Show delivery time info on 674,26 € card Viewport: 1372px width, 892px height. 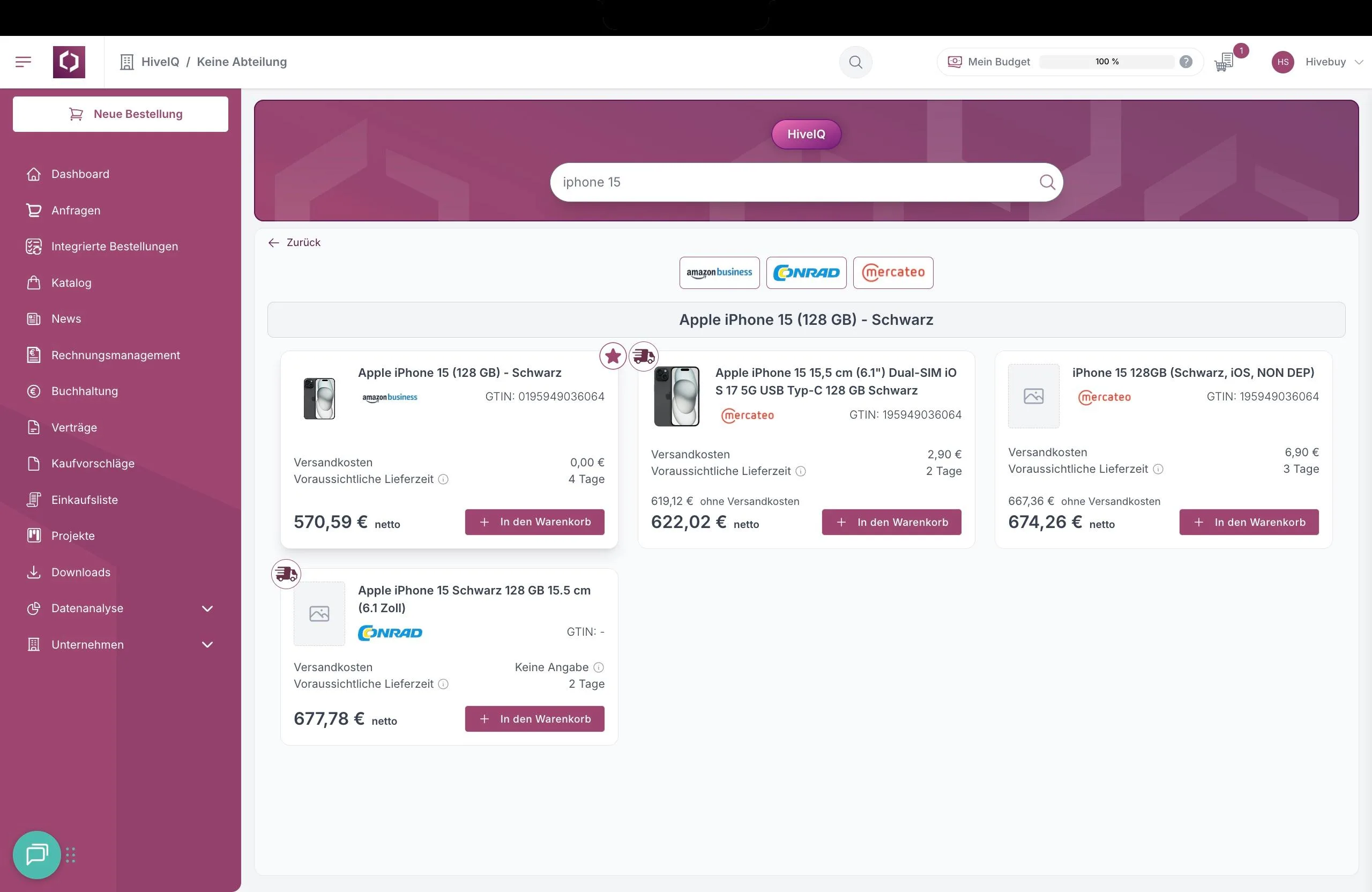[x=1158, y=470]
